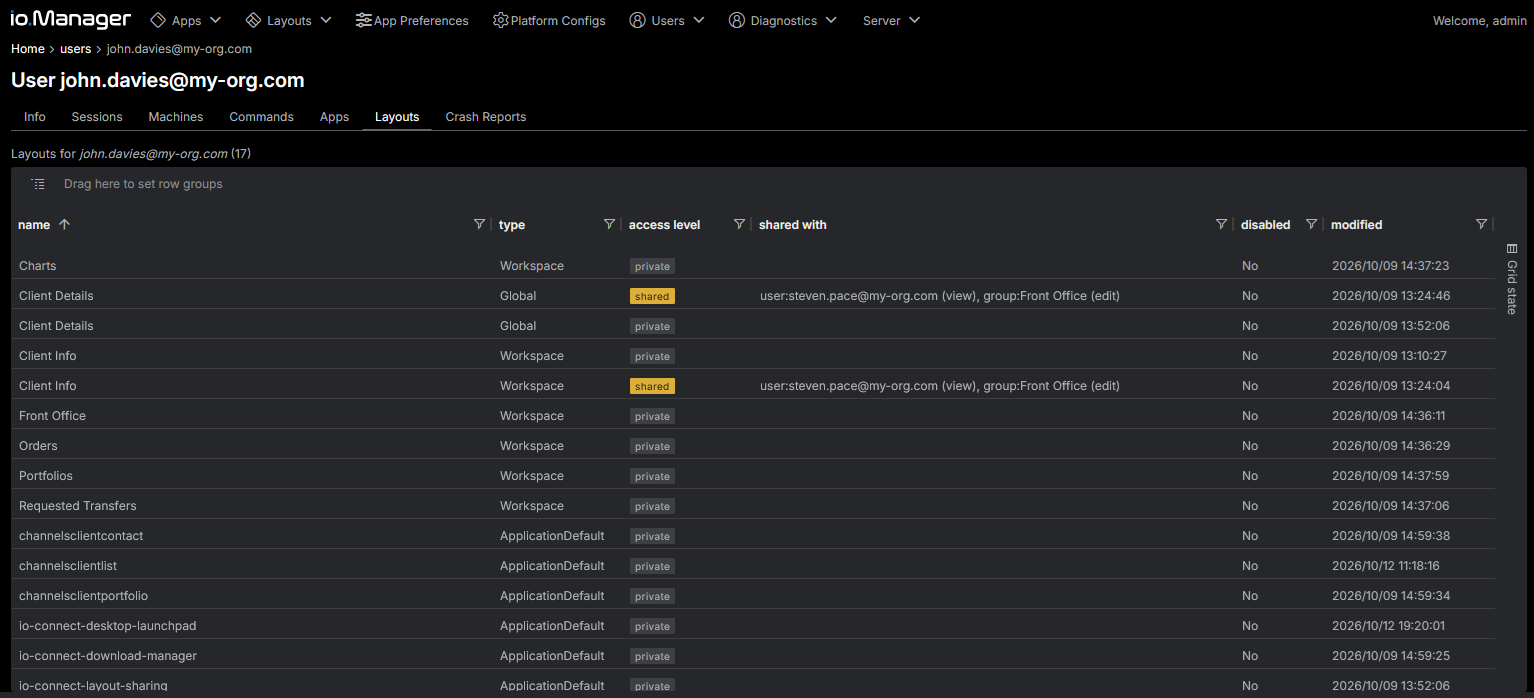Switch to the Info tab
The image size is (1534, 698).
(35, 117)
